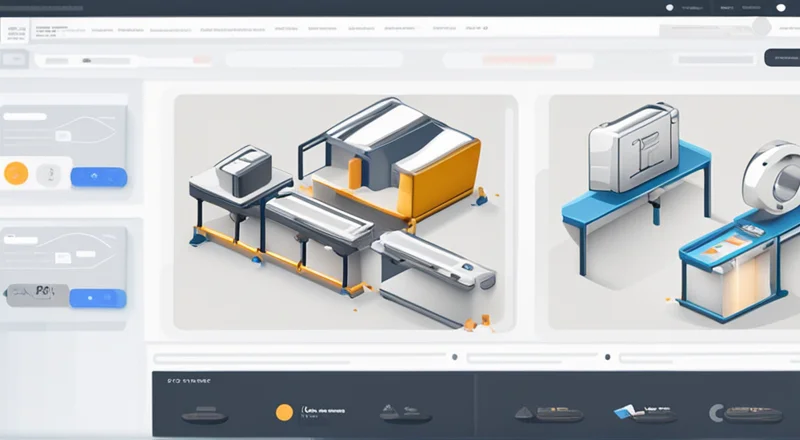Screen dimensions: 800x440
Task: Select the pyramid-shaped machine icon in bottom bar
Action: click(406, 412)
